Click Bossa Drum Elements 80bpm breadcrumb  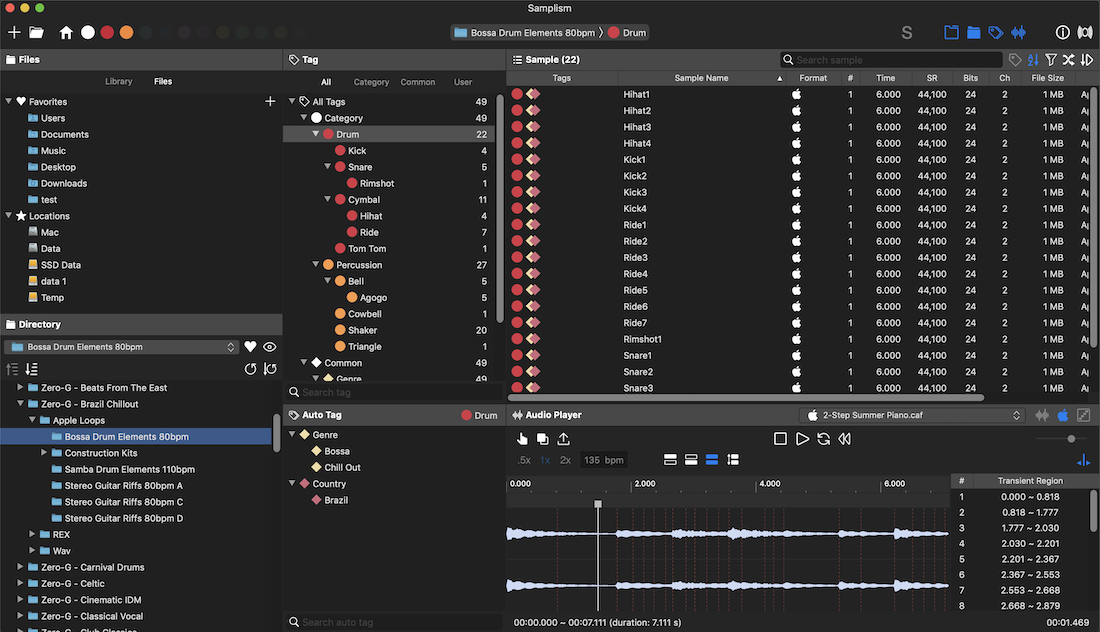[525, 33]
